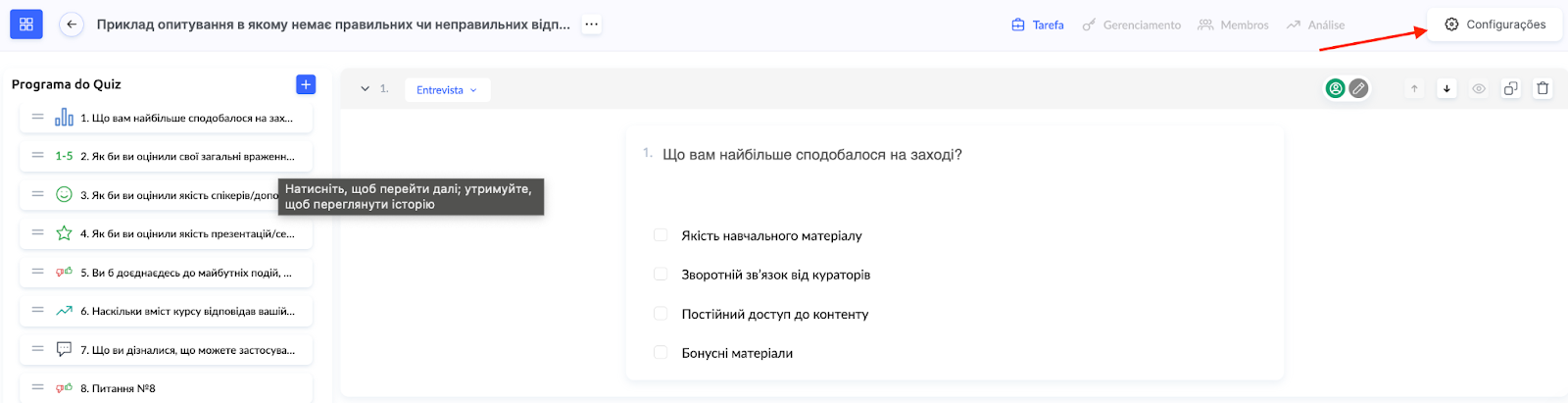Viewport: 1568px width, 403px height.
Task: Open the Análise tab
Action: (1316, 25)
